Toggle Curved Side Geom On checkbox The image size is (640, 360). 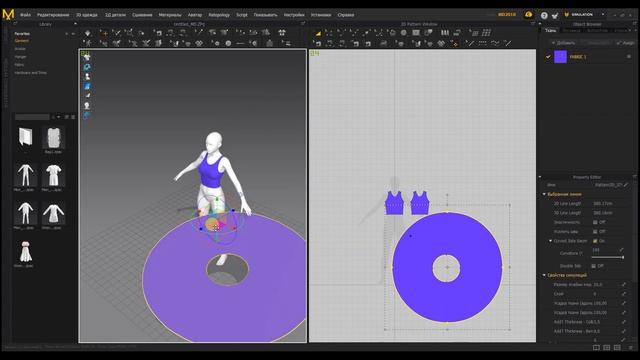tap(595, 241)
